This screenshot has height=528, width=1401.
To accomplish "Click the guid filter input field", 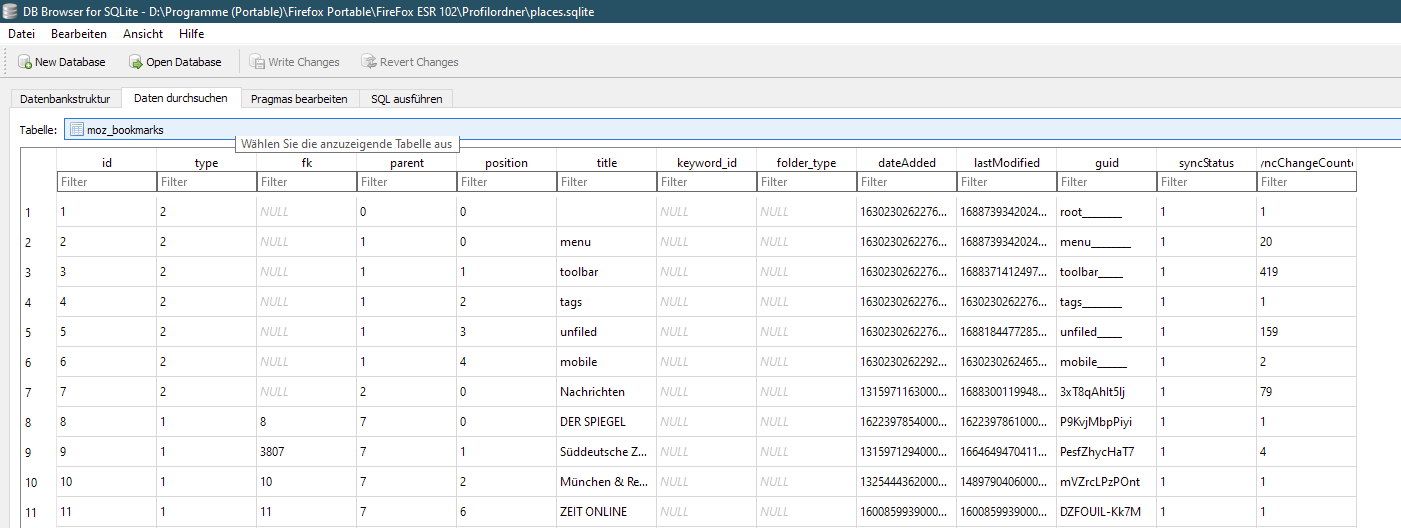I will coord(1106,182).
